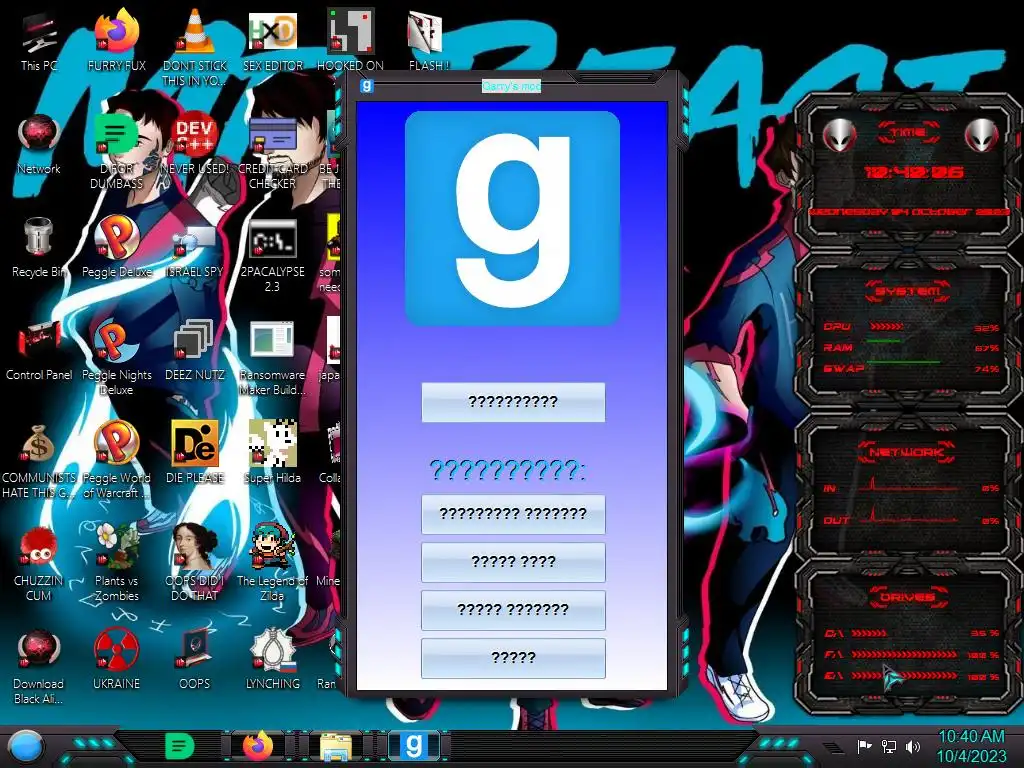
Task: Click the bottom ????? button
Action: click(x=513, y=658)
